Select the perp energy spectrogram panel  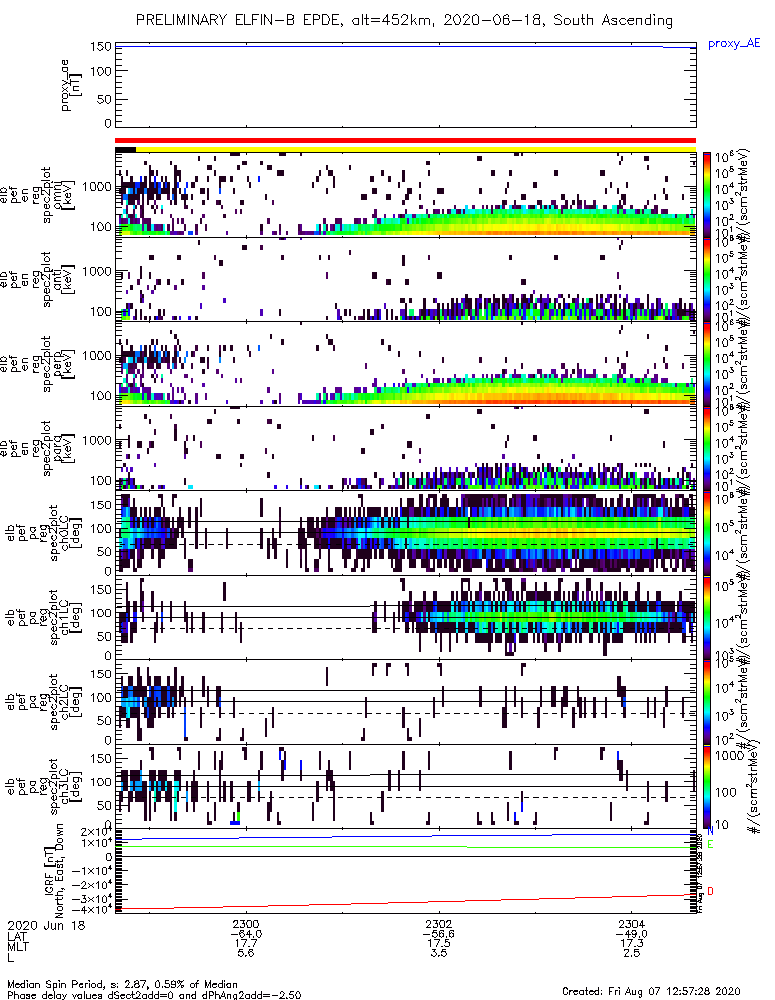coord(406,364)
